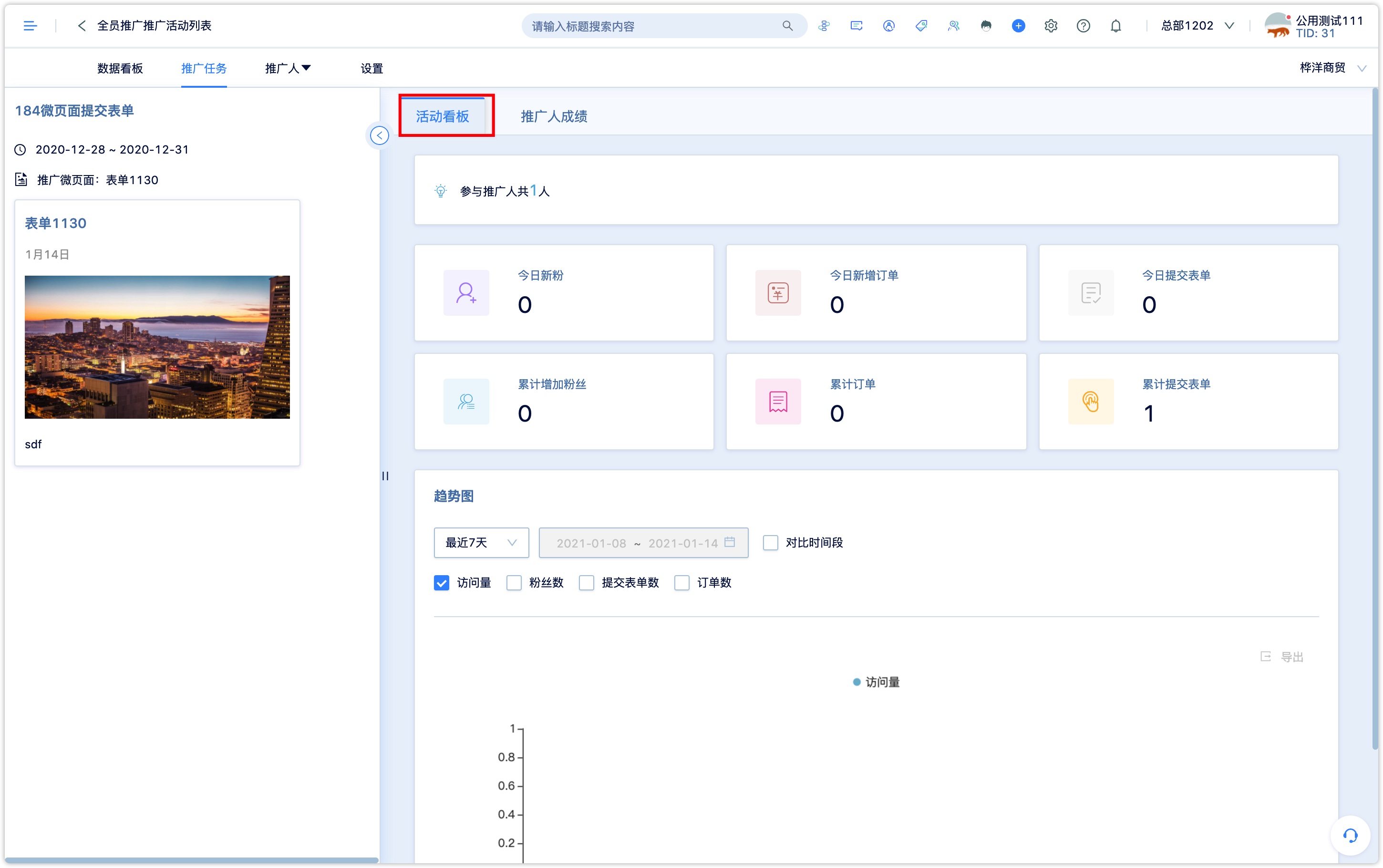Open the notifications bell icon
This screenshot has width=1383, height=868.
click(1115, 26)
